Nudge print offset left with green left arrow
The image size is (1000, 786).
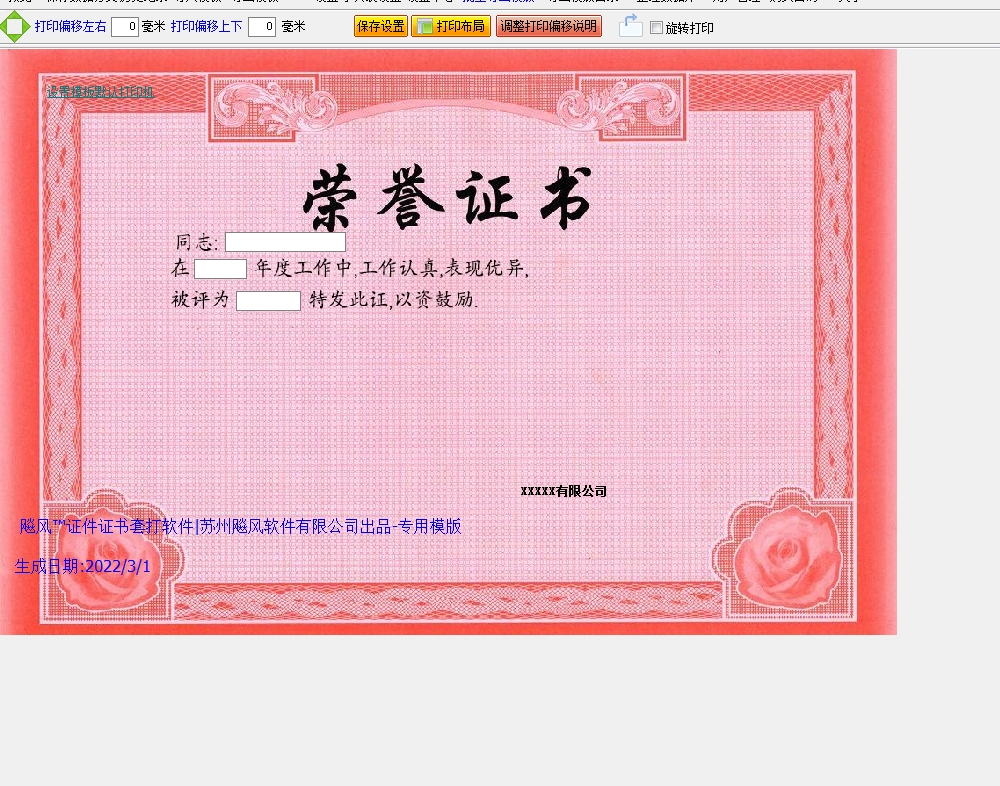tap(4, 26)
